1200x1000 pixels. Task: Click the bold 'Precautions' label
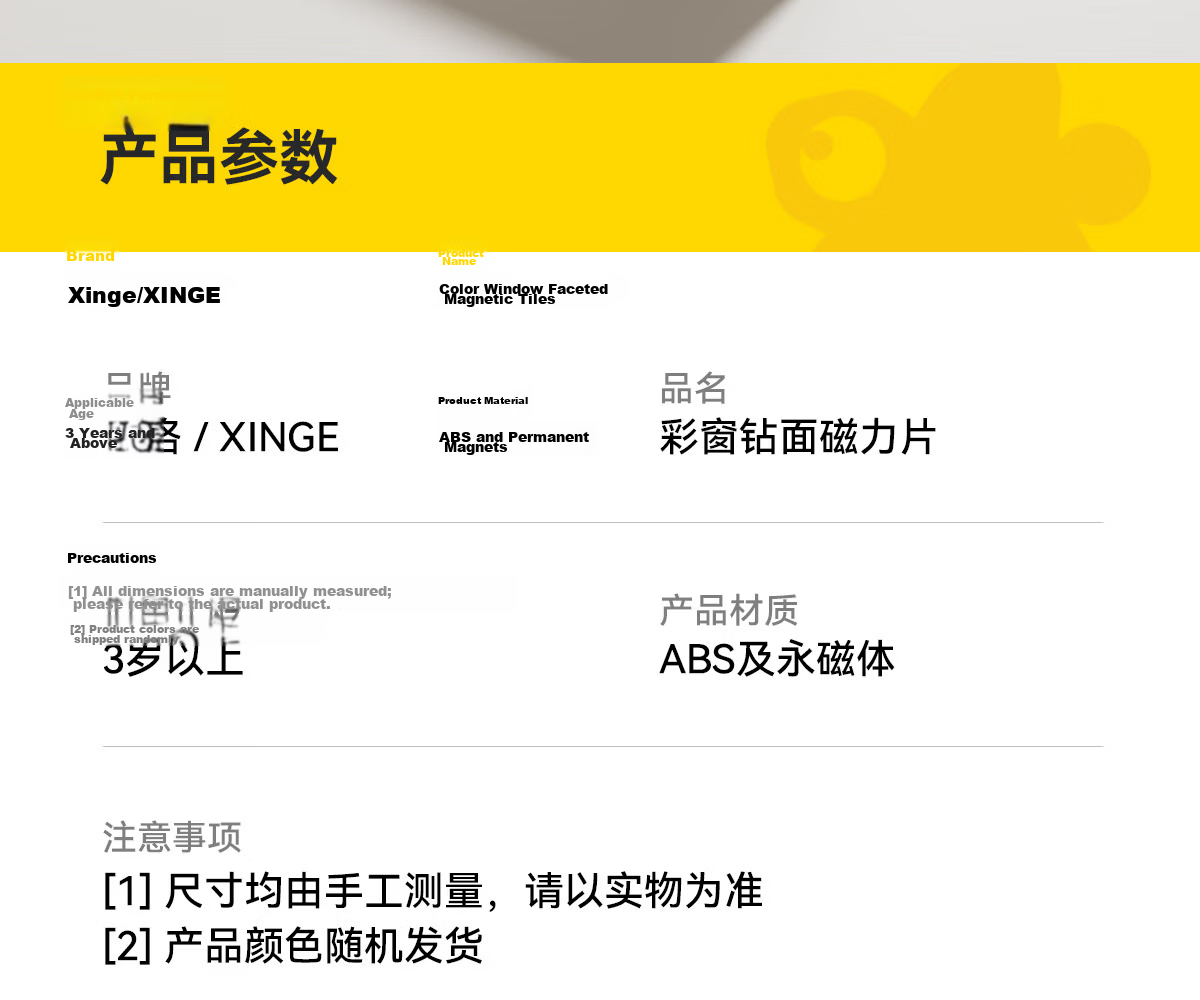click(x=112, y=558)
